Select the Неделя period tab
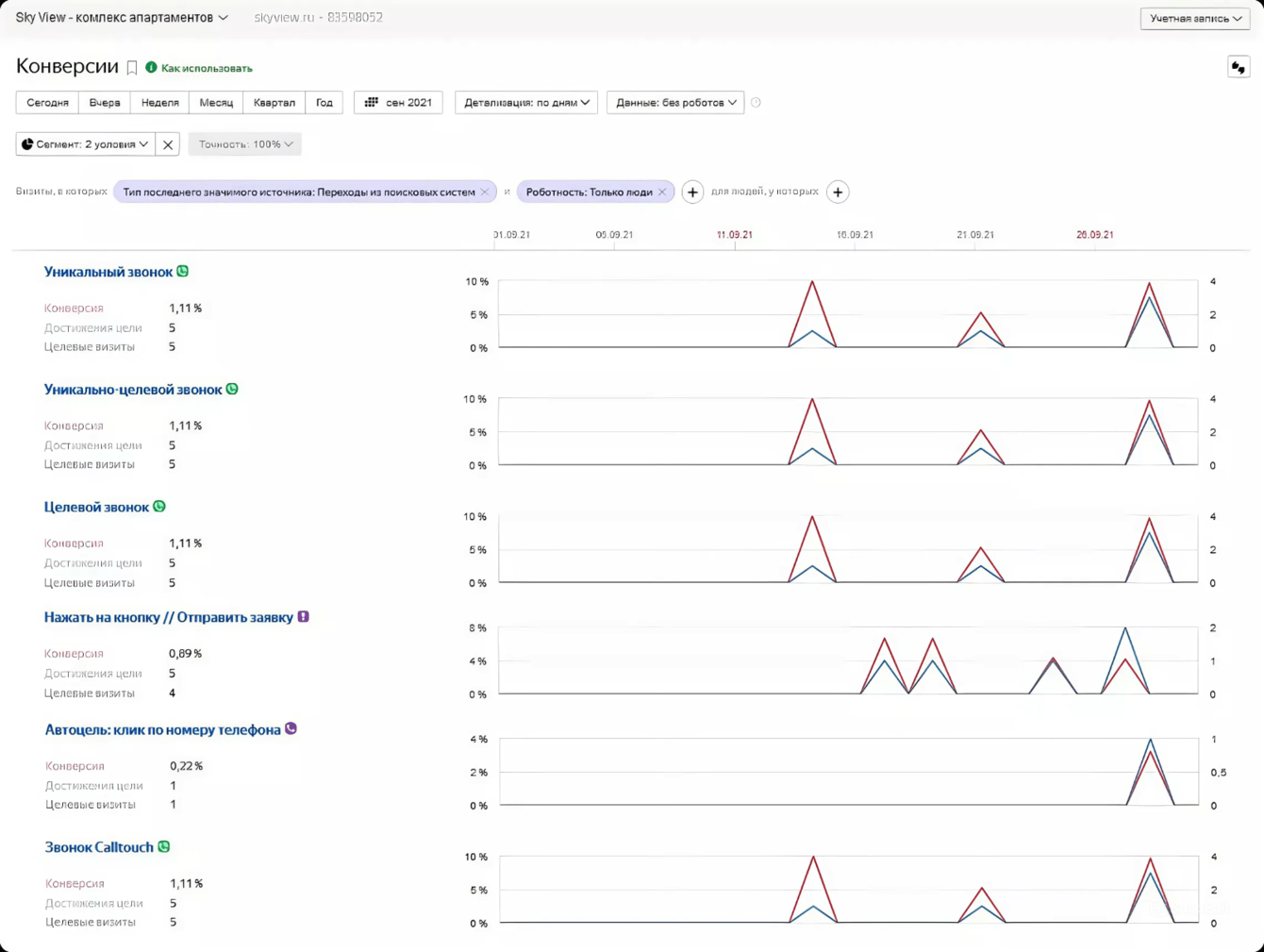This screenshot has width=1264, height=952. pos(159,103)
